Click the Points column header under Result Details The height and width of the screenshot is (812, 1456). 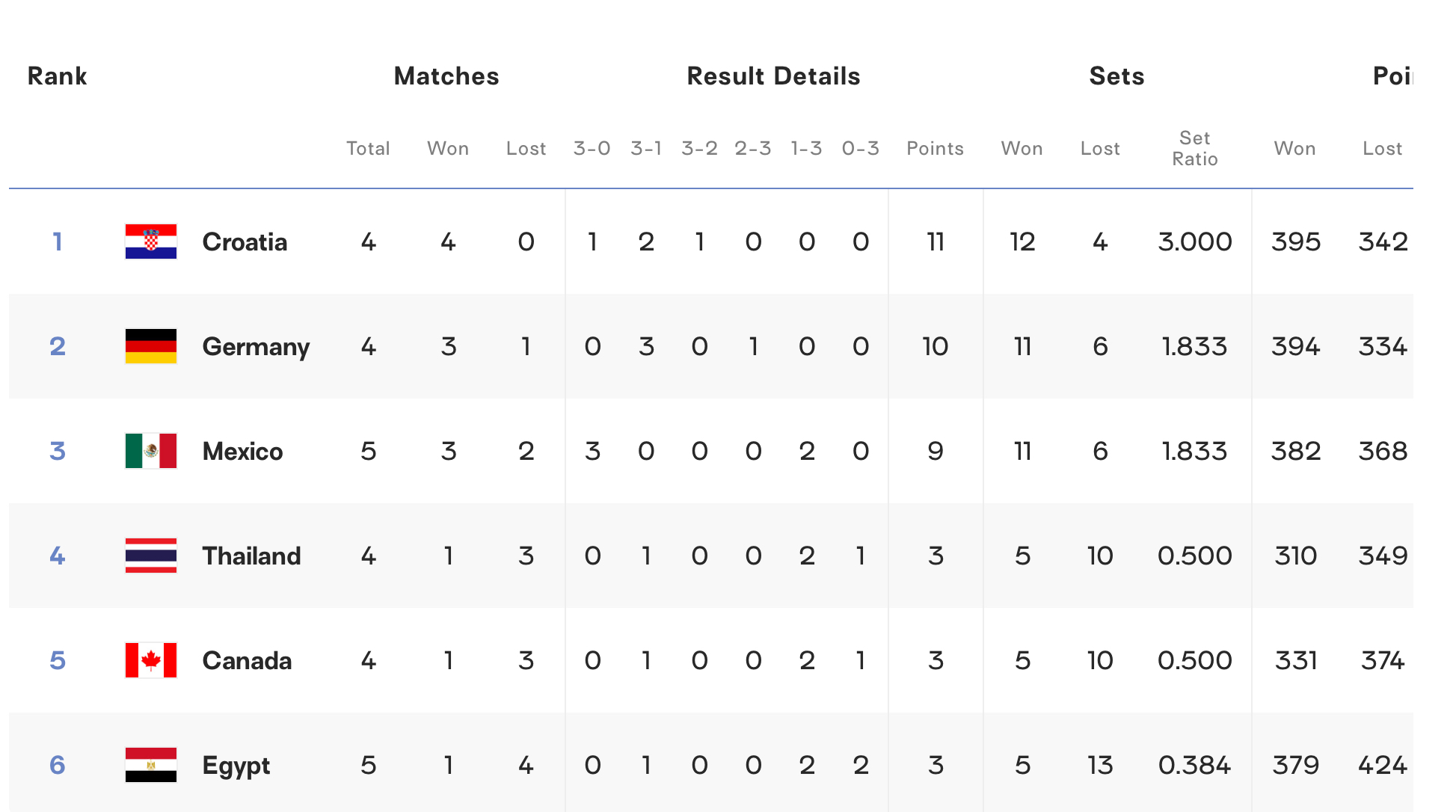click(935, 149)
